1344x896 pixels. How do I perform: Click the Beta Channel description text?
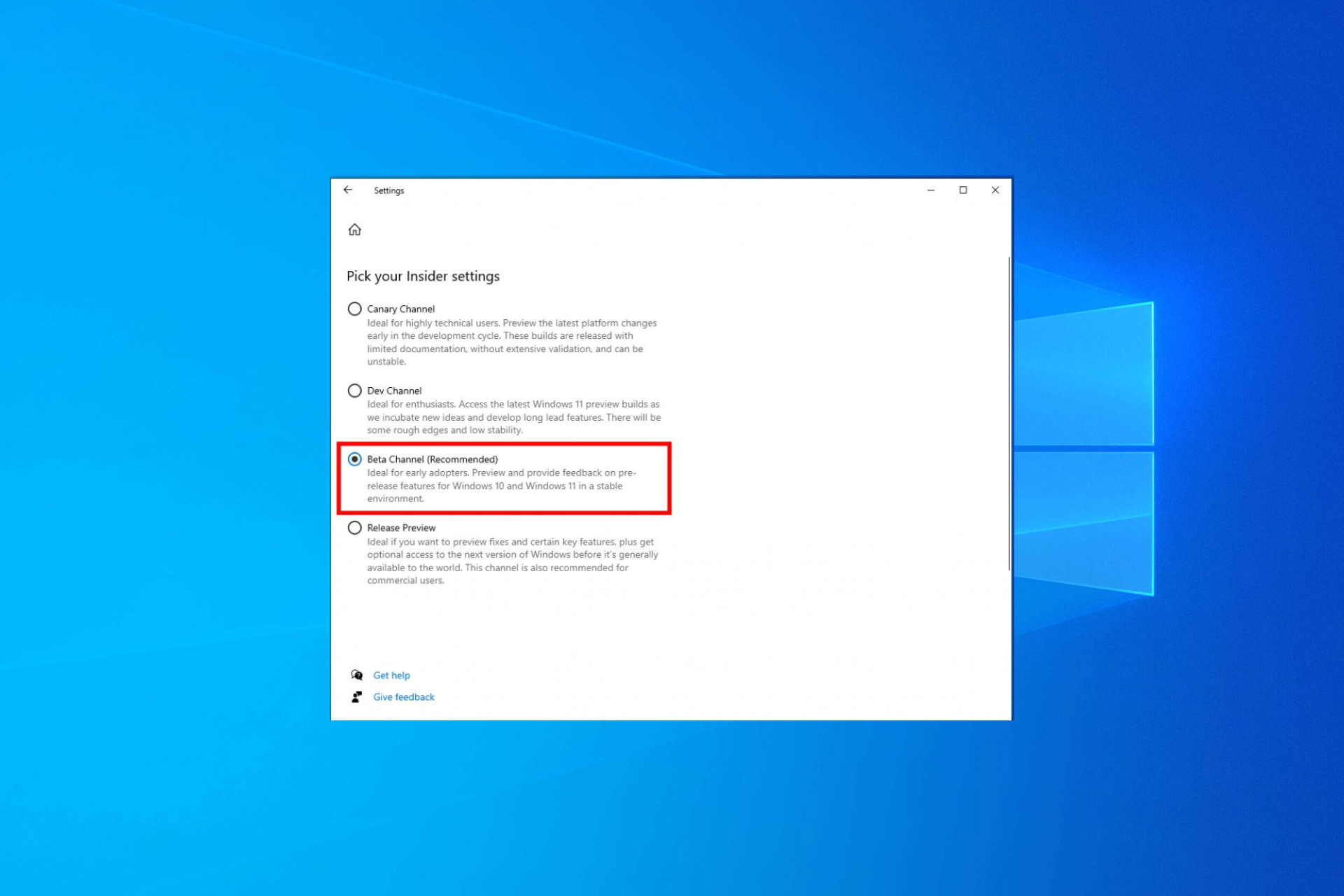pos(501,486)
